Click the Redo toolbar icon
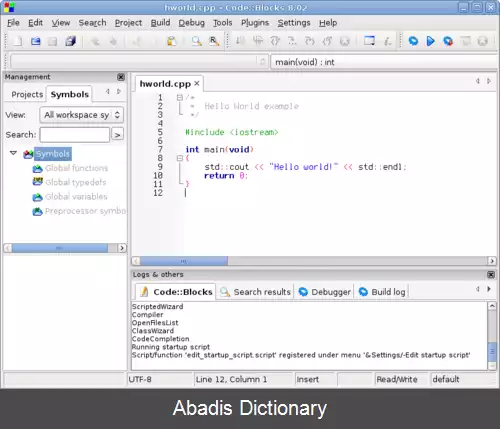The image size is (500, 429). click(x=113, y=41)
